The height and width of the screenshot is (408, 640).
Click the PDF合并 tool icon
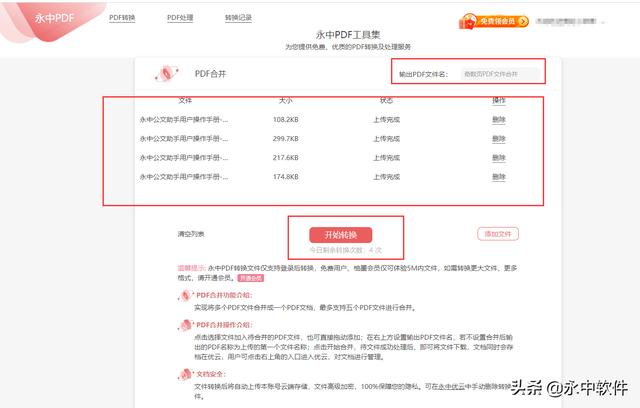click(167, 73)
